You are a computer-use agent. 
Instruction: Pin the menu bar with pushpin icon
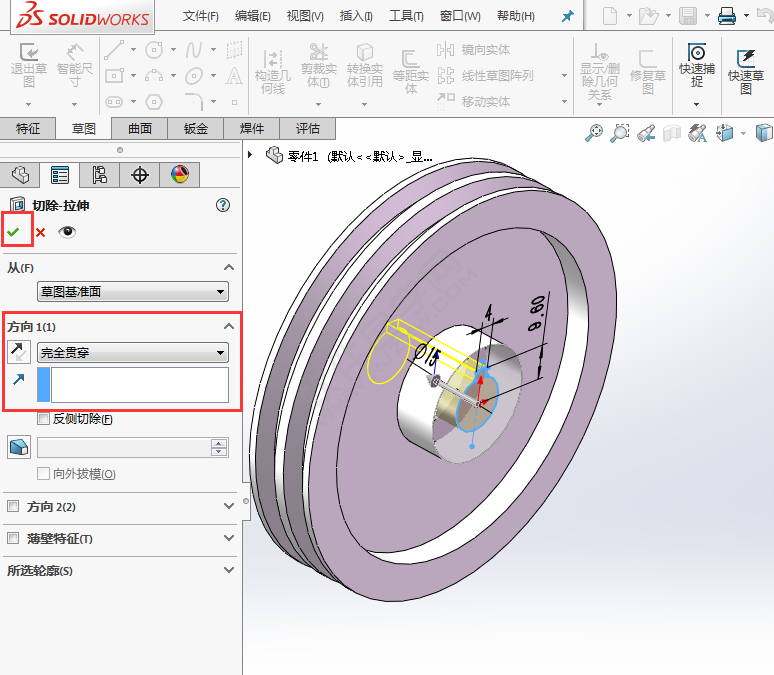[568, 16]
